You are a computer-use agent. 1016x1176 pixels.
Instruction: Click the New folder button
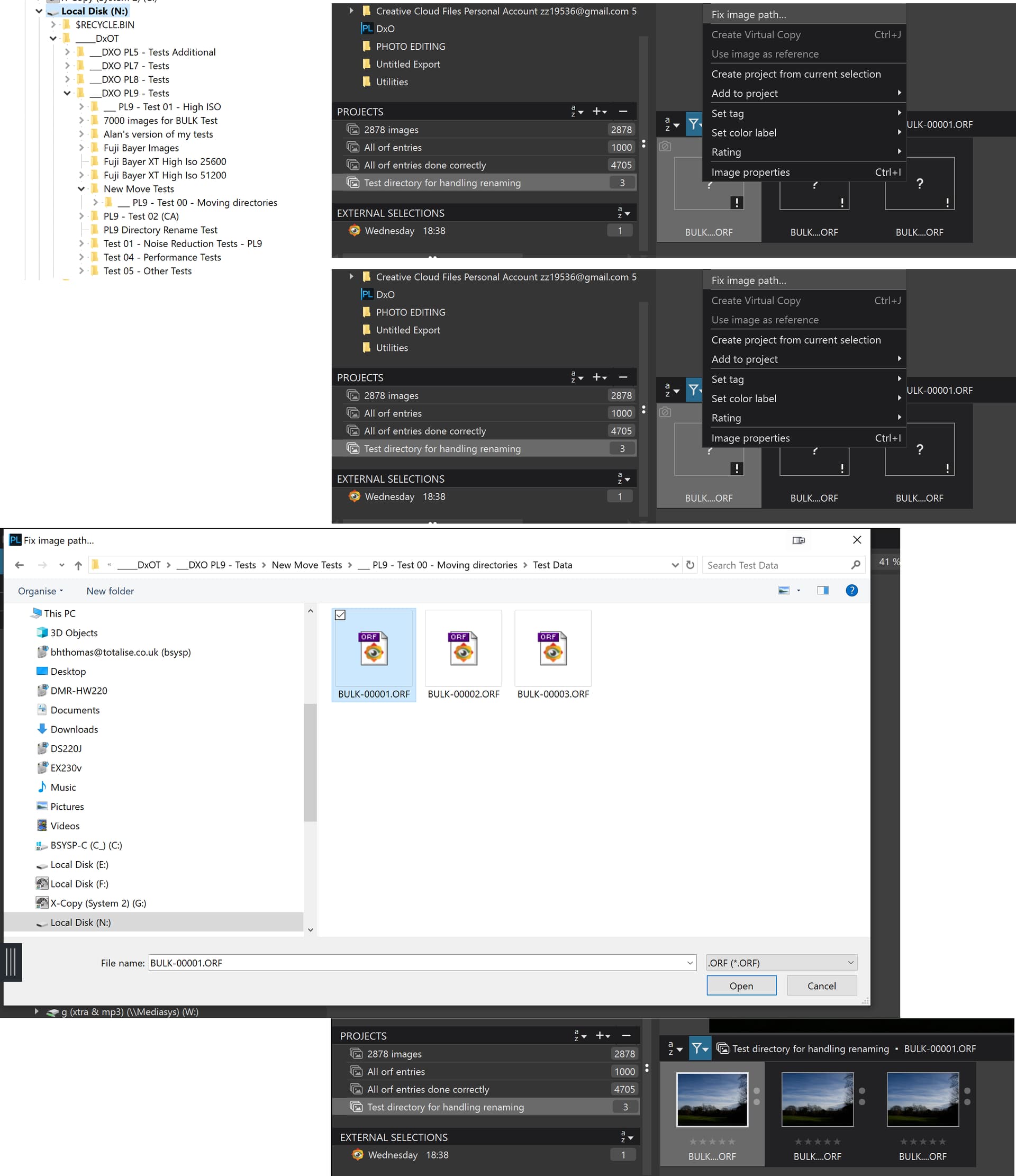click(110, 591)
